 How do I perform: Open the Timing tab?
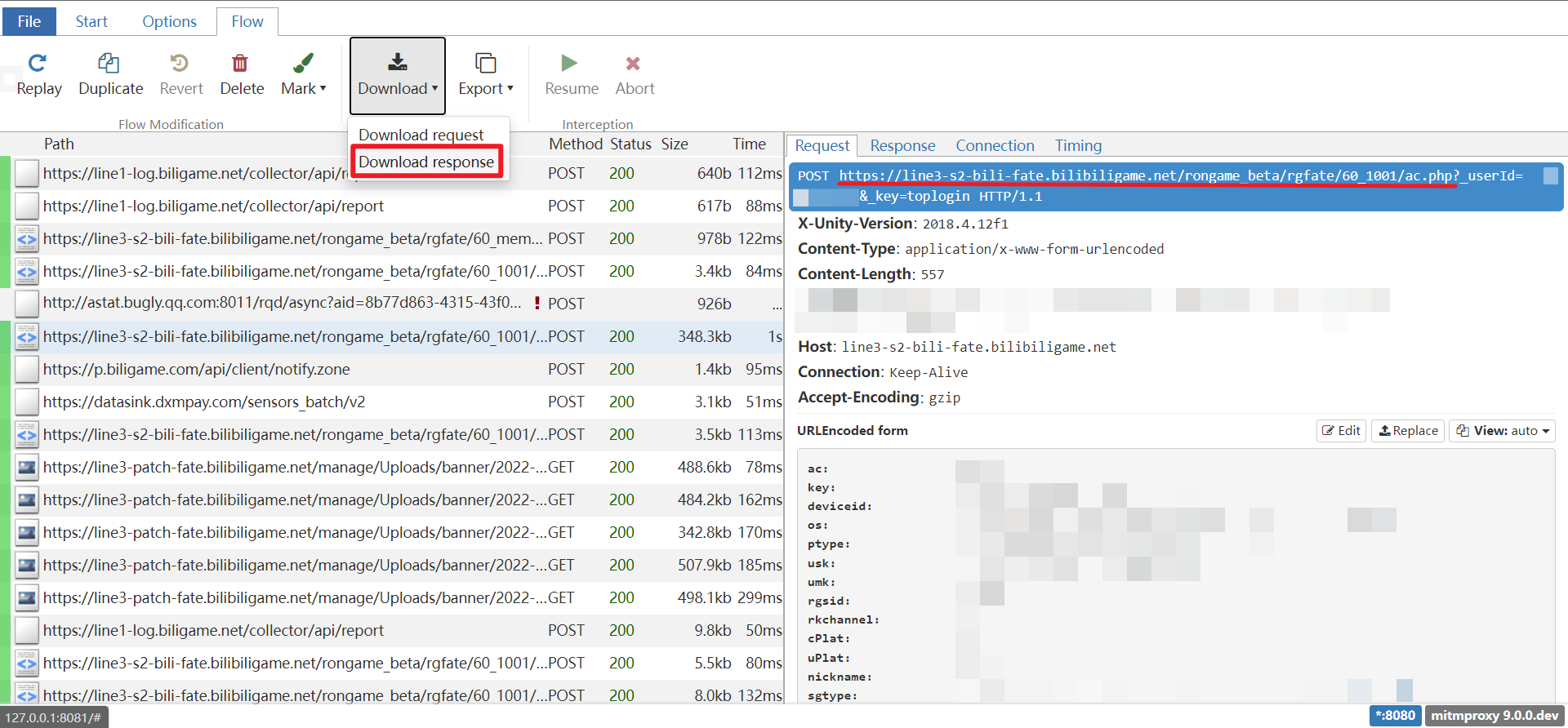[1077, 145]
